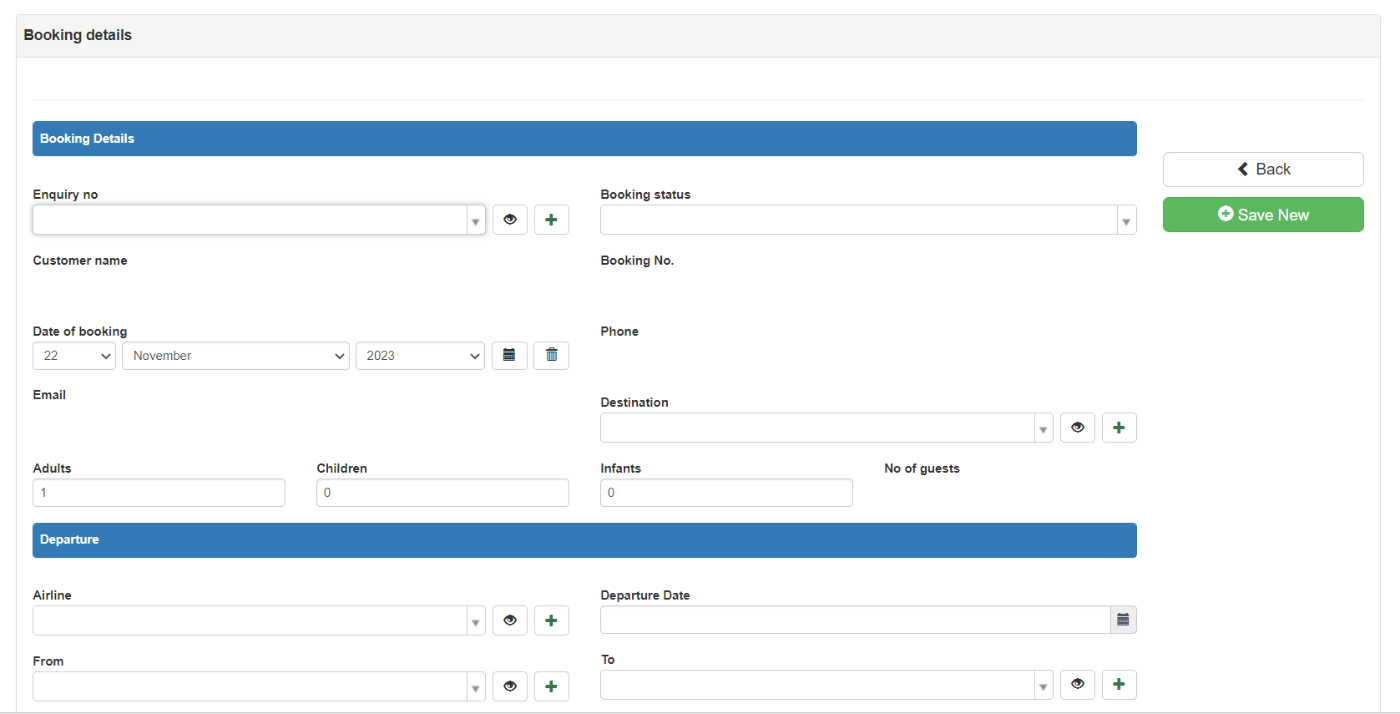Viewport: 1400px width, 714px height.
Task: Select the blue Booking Details section header
Action: (x=584, y=139)
